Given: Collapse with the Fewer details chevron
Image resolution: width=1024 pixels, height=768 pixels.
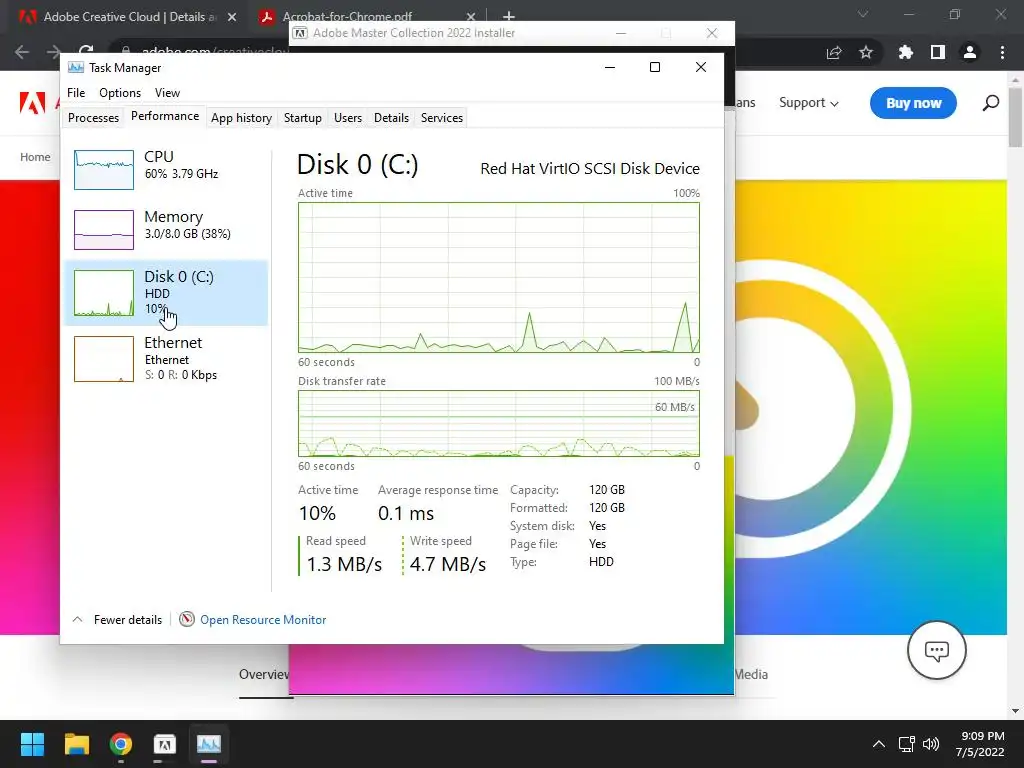Looking at the screenshot, I should (x=77, y=619).
